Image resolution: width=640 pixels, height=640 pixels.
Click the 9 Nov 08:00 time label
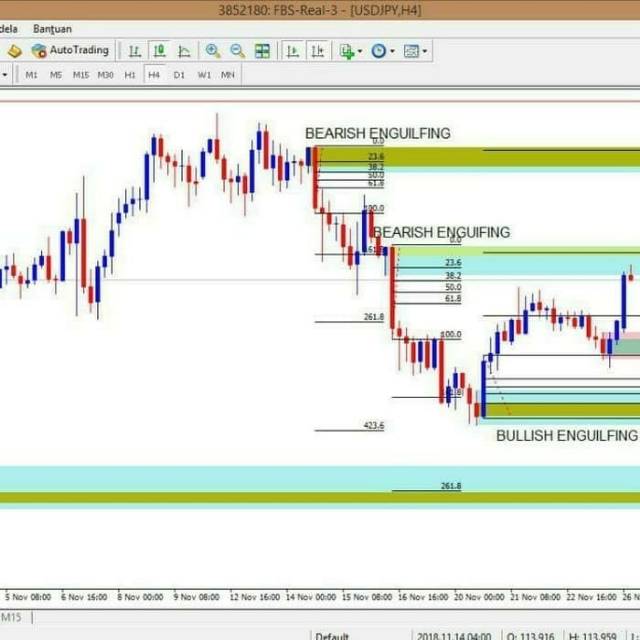pos(196,597)
